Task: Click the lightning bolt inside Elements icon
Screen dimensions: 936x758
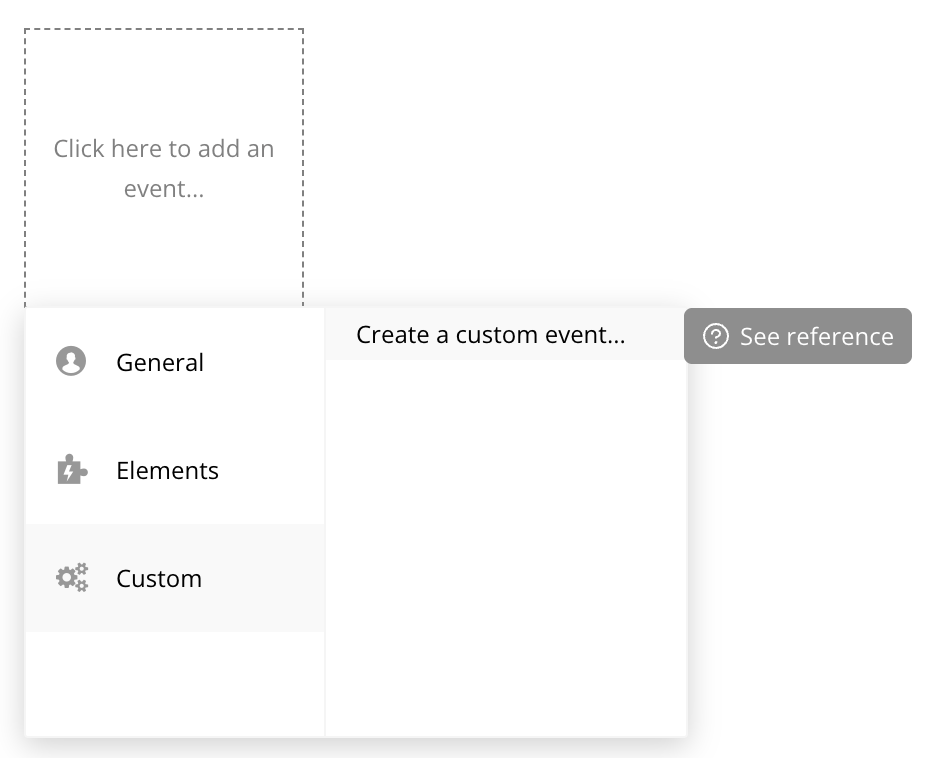Action: (69, 473)
